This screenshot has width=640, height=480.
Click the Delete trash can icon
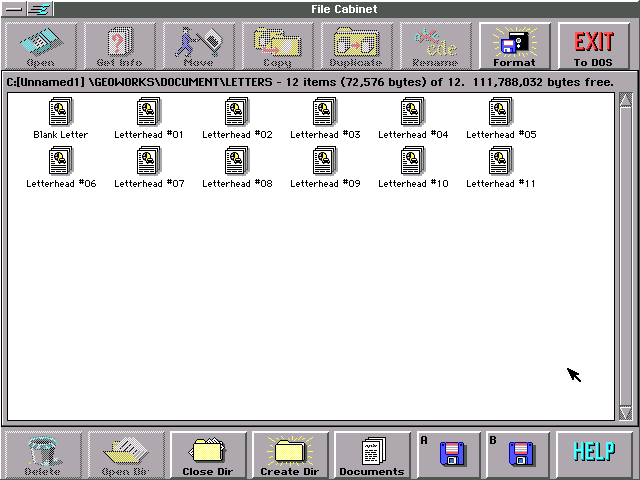coord(43,455)
